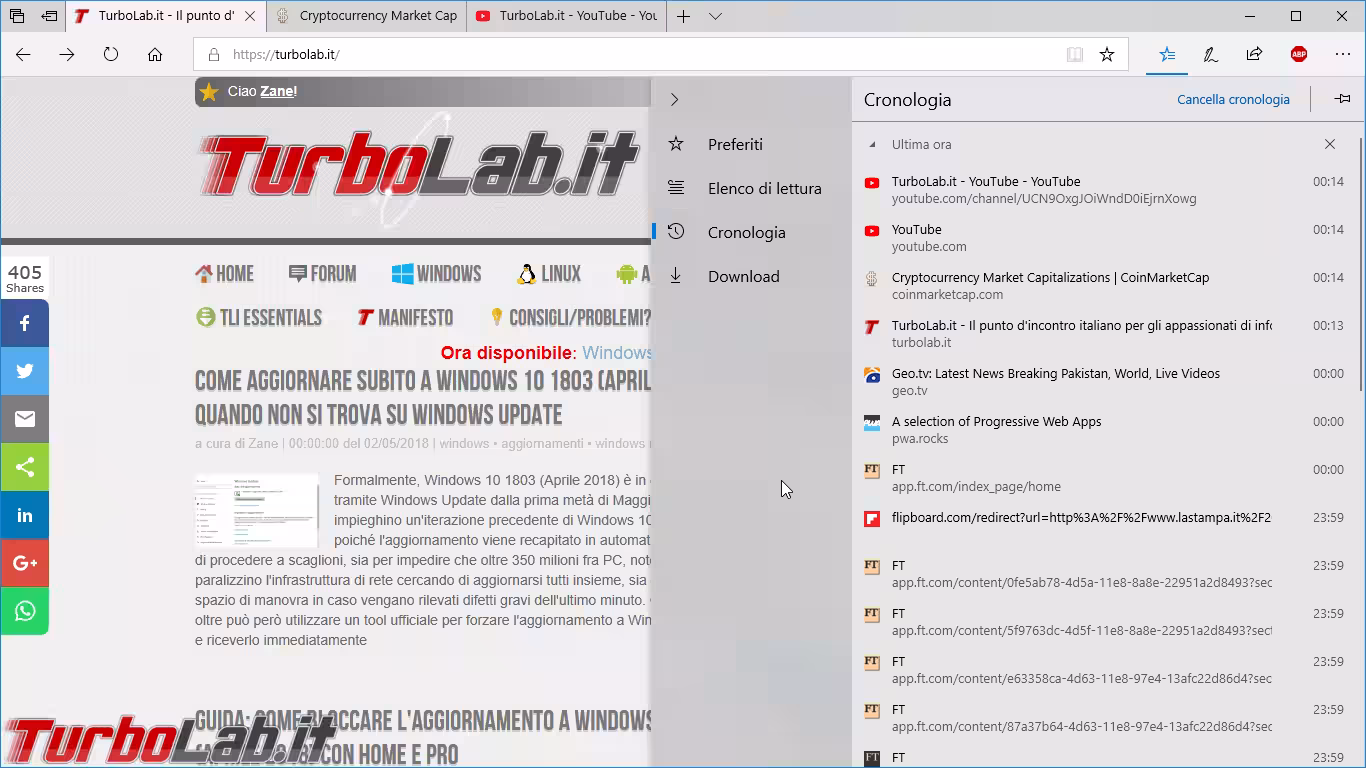Share the page by email

25,419
